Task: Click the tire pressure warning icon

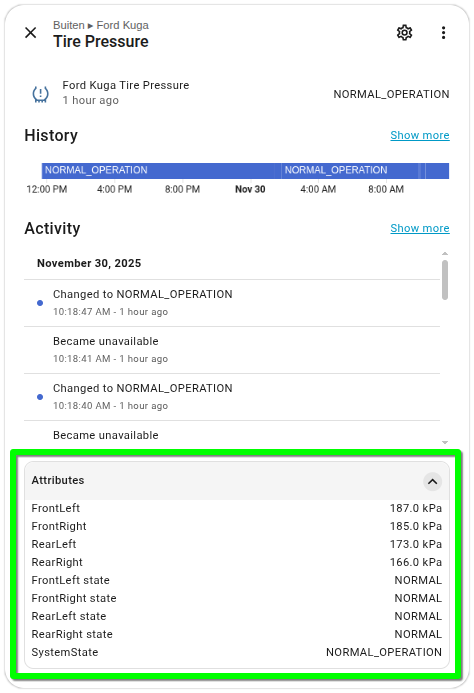Action: [x=41, y=94]
